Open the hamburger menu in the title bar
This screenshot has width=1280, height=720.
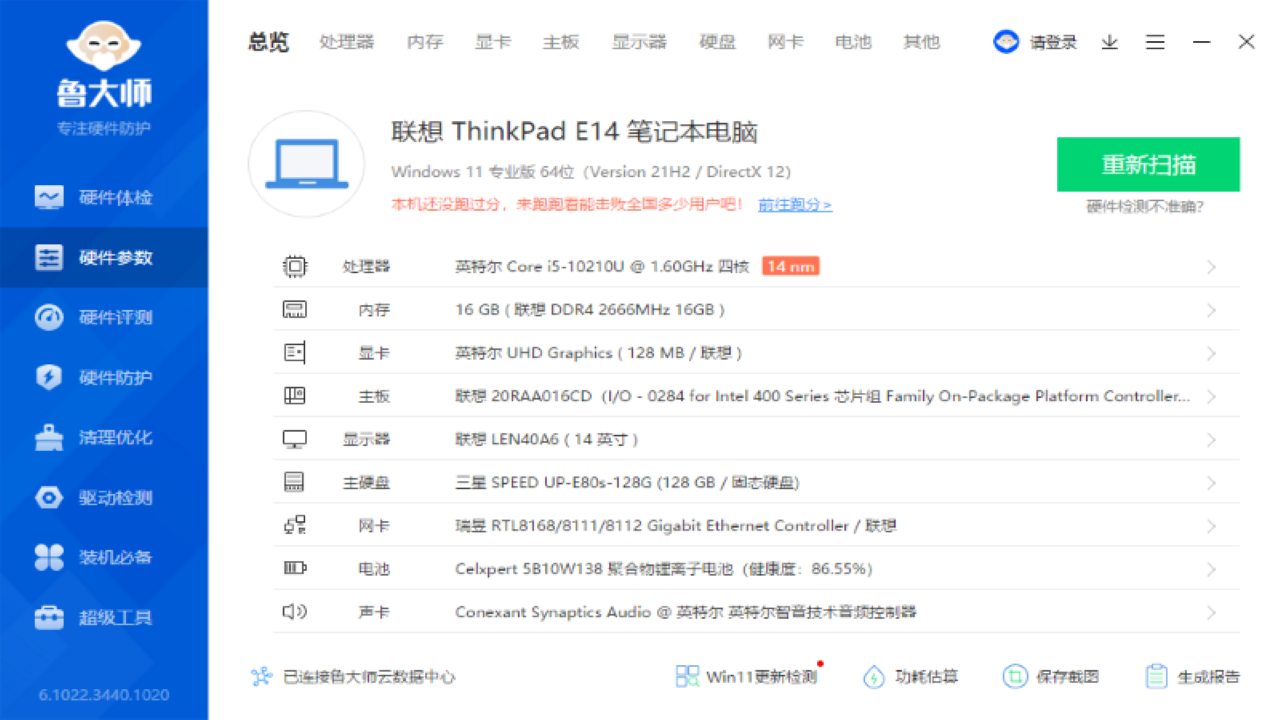pos(1155,42)
